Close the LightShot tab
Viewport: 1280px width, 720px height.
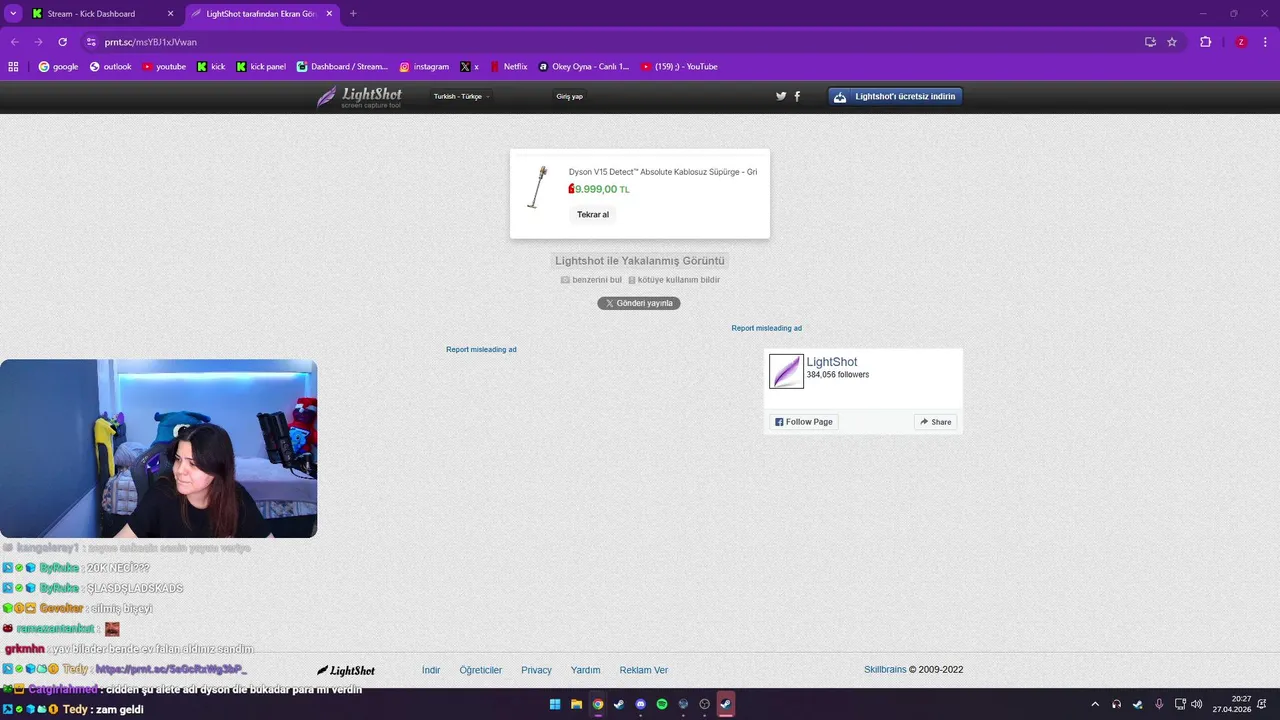tap(330, 14)
